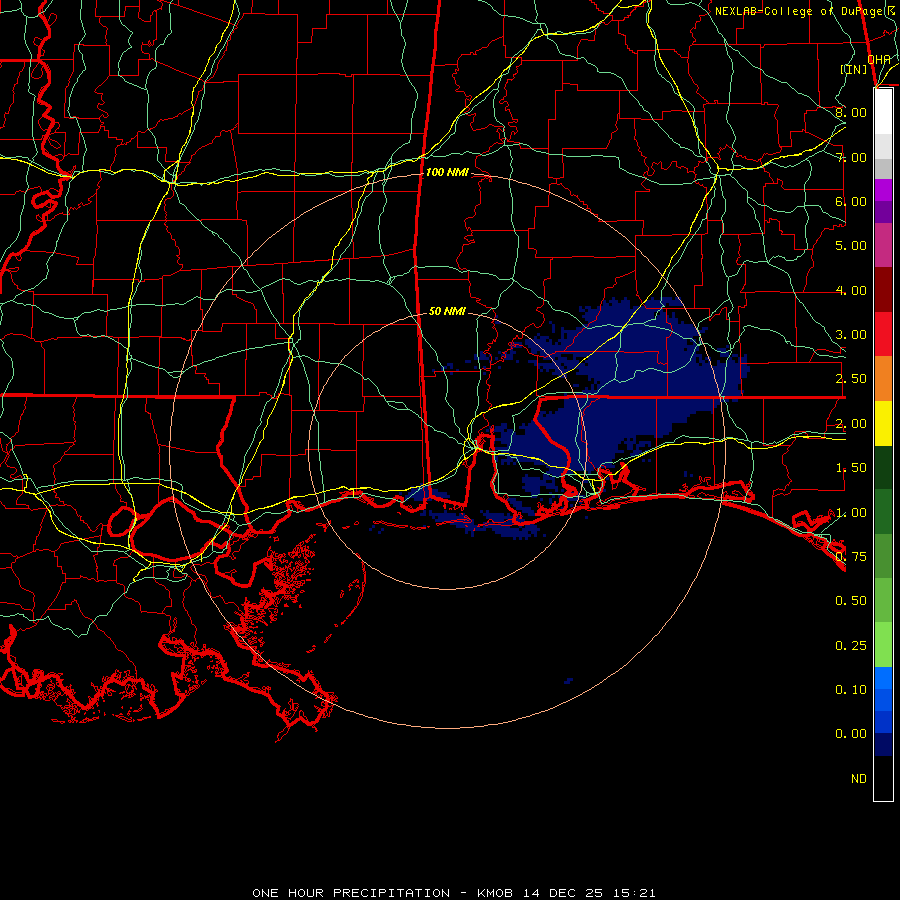Click the 2.00 legend value
The image size is (900, 900).
tap(851, 424)
